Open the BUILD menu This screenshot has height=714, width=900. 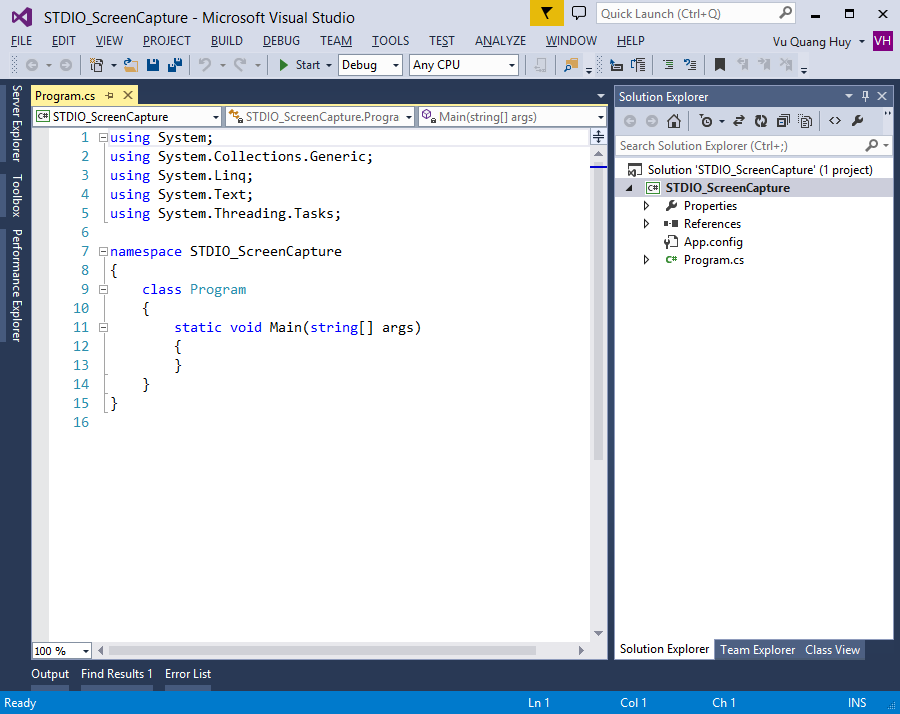click(227, 41)
